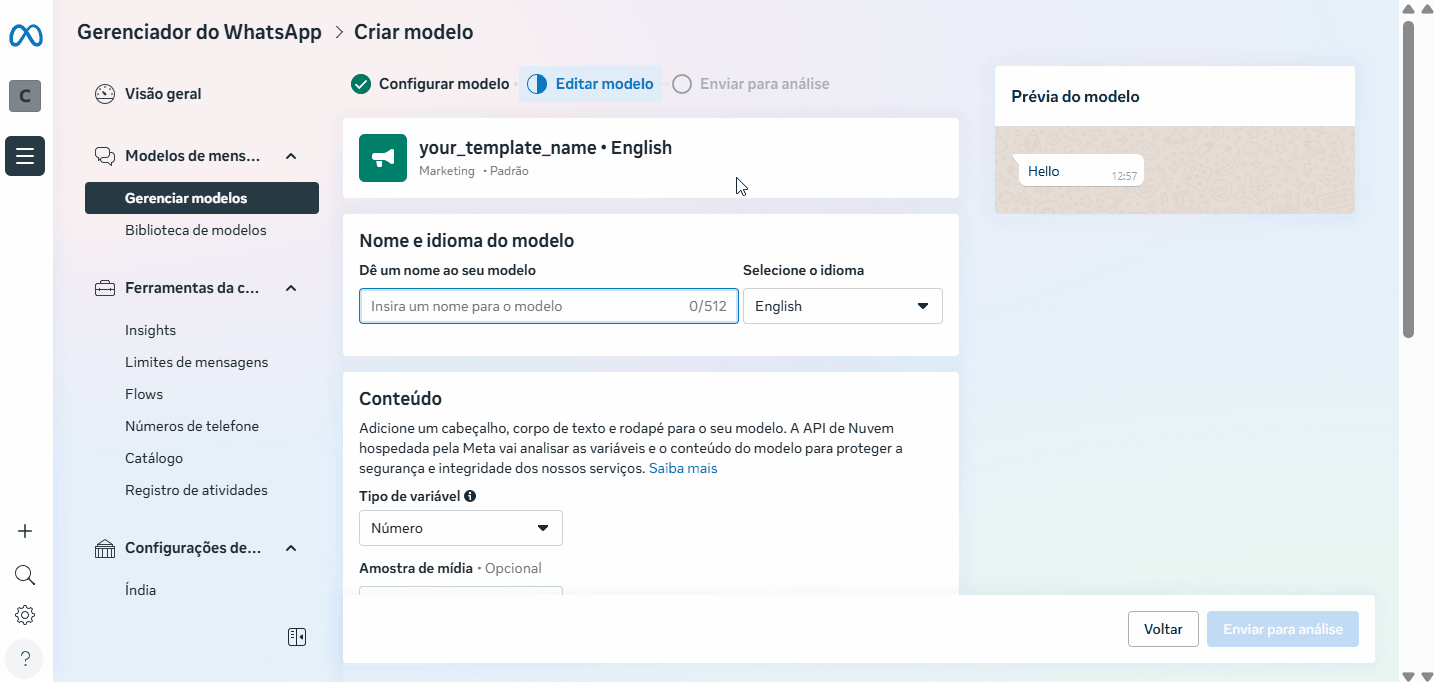1434x682 pixels.
Task: Collapse sidebar using the panel toggle icon
Action: click(297, 637)
